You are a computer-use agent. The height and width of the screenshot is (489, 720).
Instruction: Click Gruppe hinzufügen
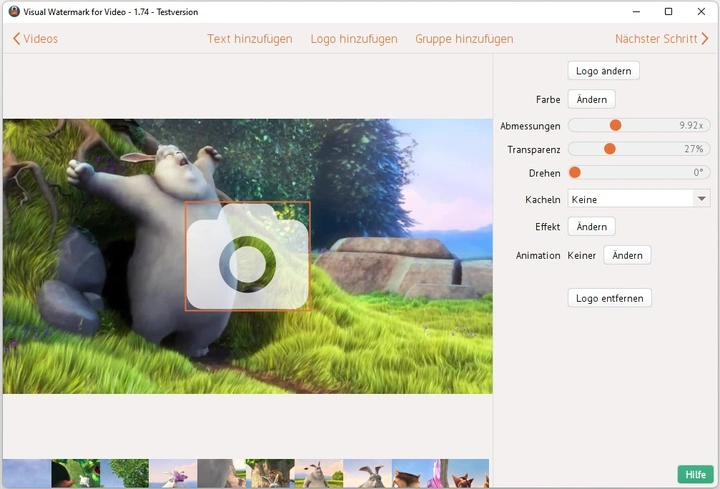point(464,39)
